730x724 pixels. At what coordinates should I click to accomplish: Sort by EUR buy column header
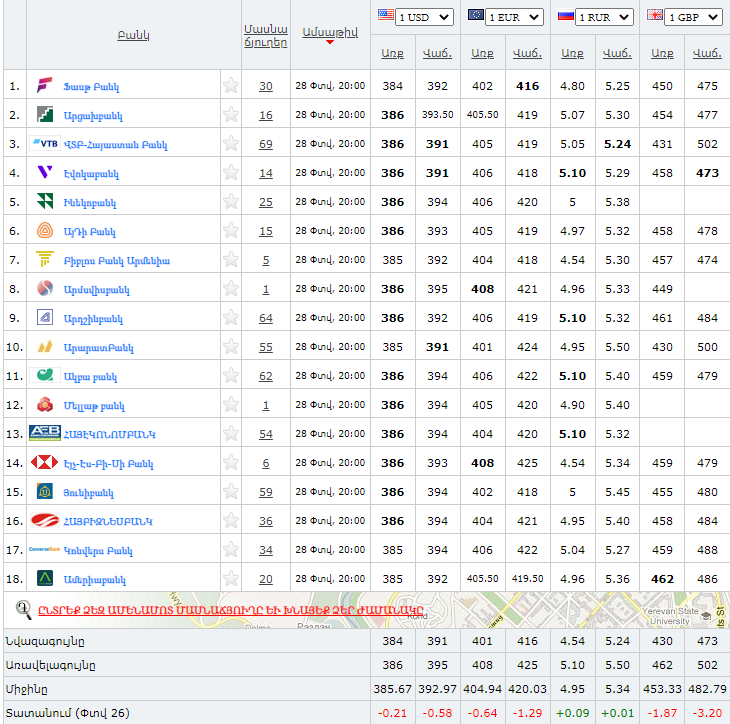(482, 54)
